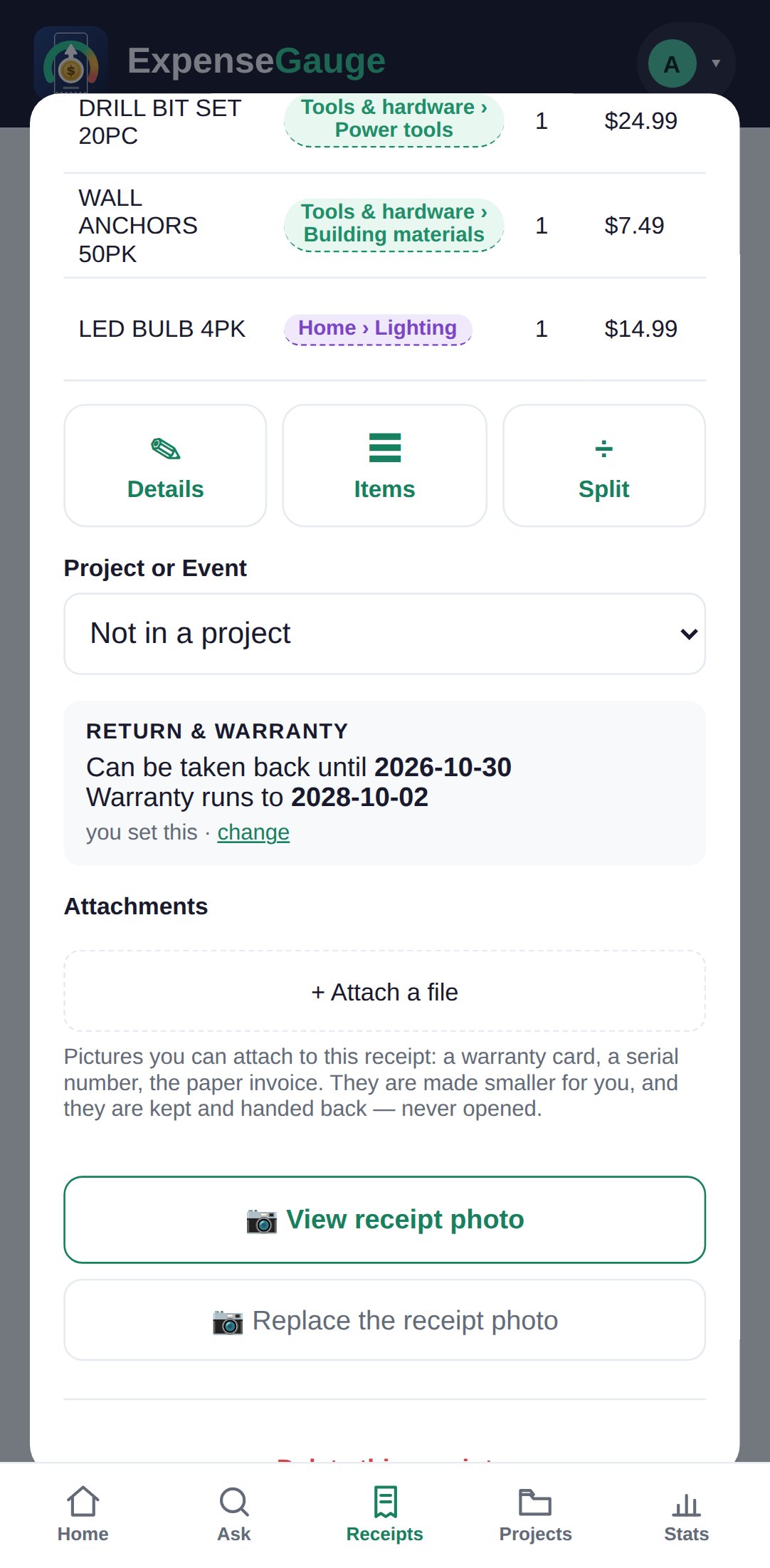Click the user avatar A

click(x=672, y=63)
